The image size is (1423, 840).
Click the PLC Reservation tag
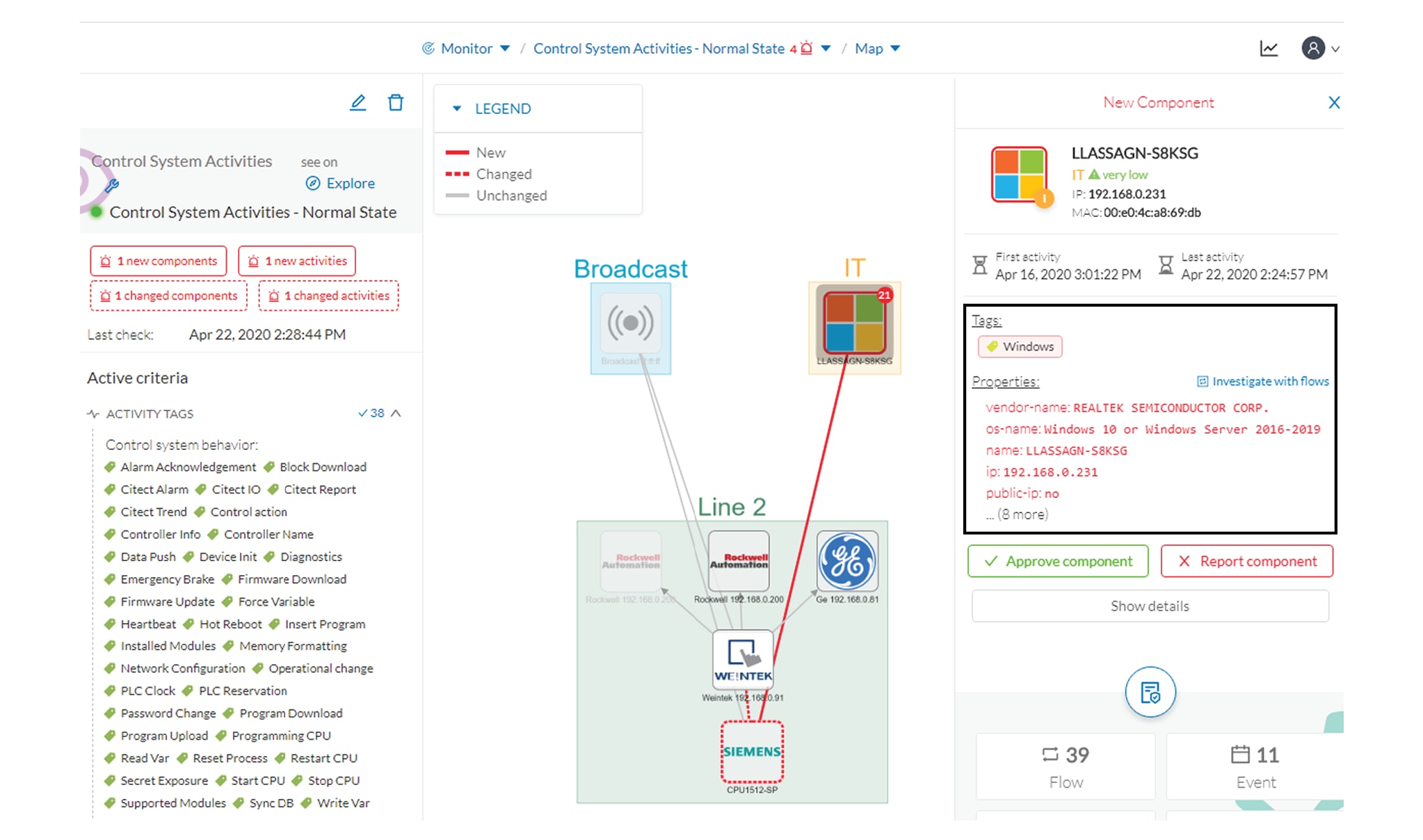(236, 690)
